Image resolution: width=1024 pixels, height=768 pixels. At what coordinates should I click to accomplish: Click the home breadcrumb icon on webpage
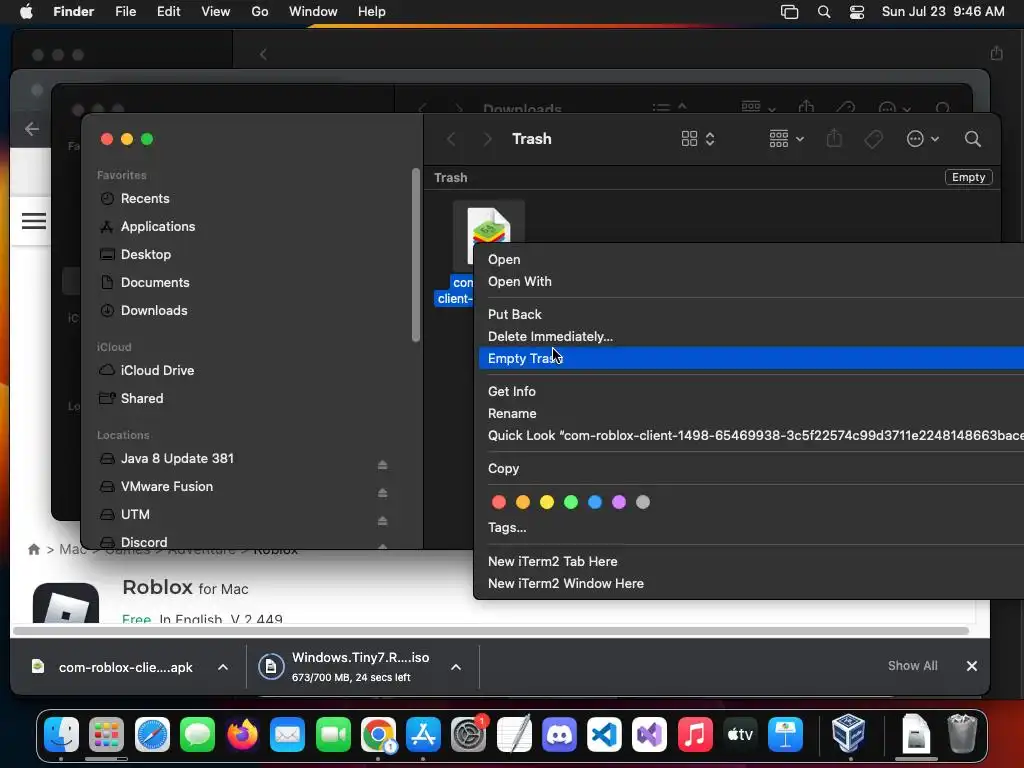pos(34,549)
